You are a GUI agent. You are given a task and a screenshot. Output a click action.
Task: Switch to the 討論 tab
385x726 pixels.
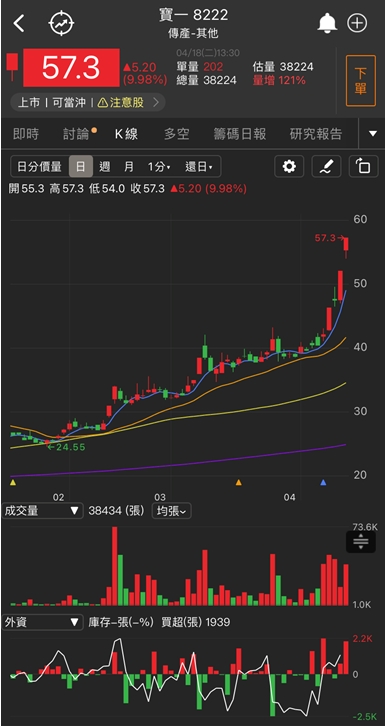77,134
